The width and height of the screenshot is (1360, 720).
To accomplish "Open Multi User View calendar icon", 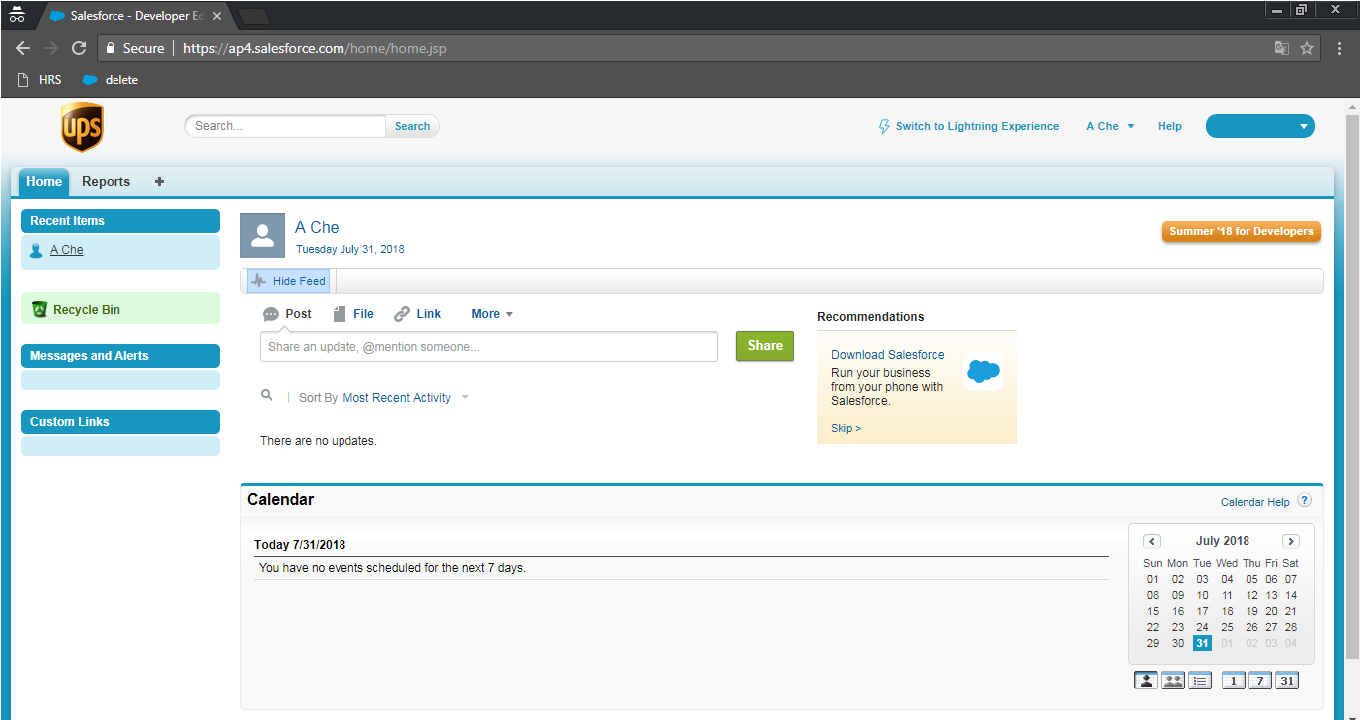I will (x=1173, y=681).
